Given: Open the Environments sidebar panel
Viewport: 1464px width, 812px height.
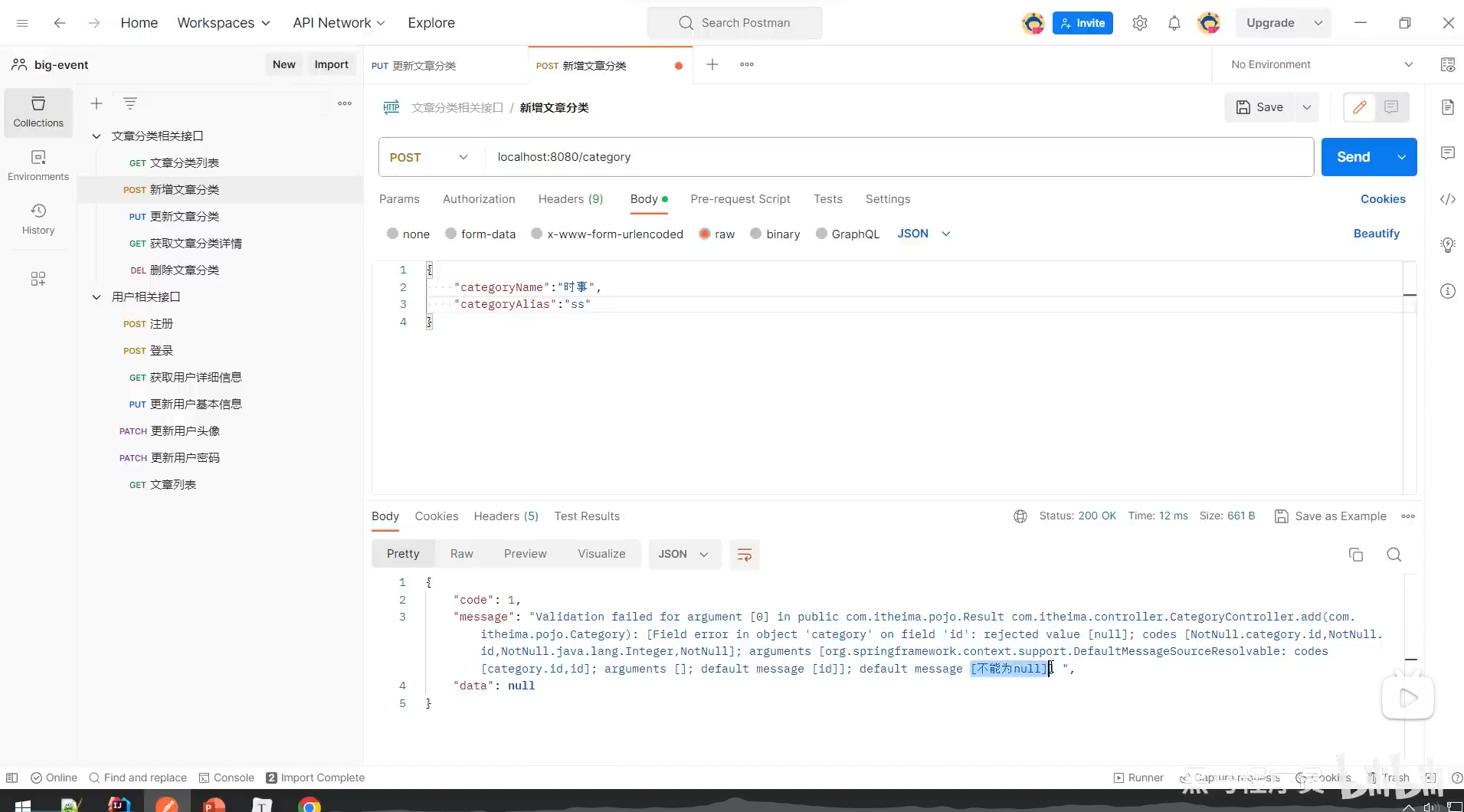Looking at the screenshot, I should tap(38, 164).
